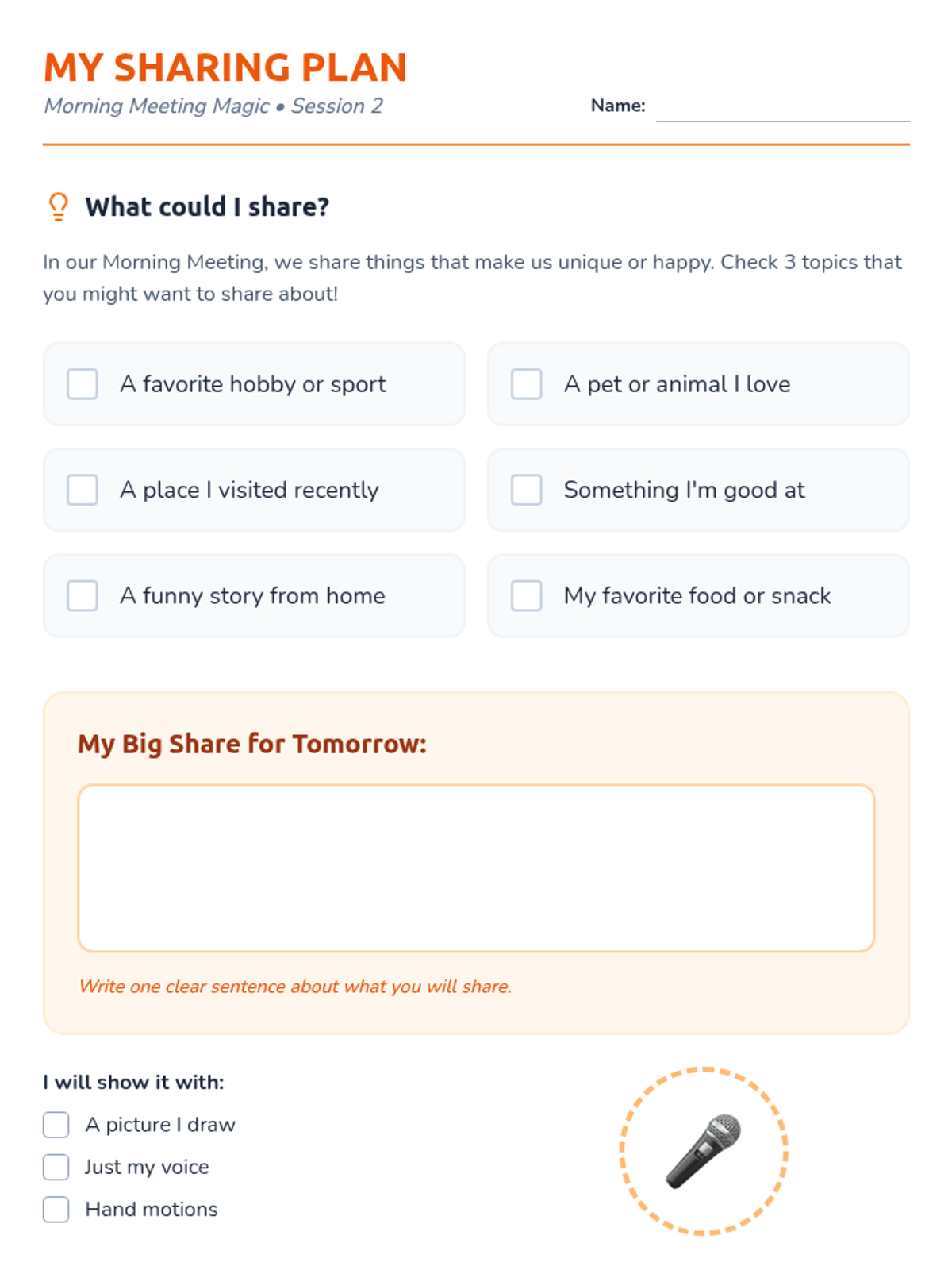Image resolution: width=952 pixels, height=1270 pixels.
Task: Select the 'Something I'm good at' checkbox
Action: click(527, 490)
